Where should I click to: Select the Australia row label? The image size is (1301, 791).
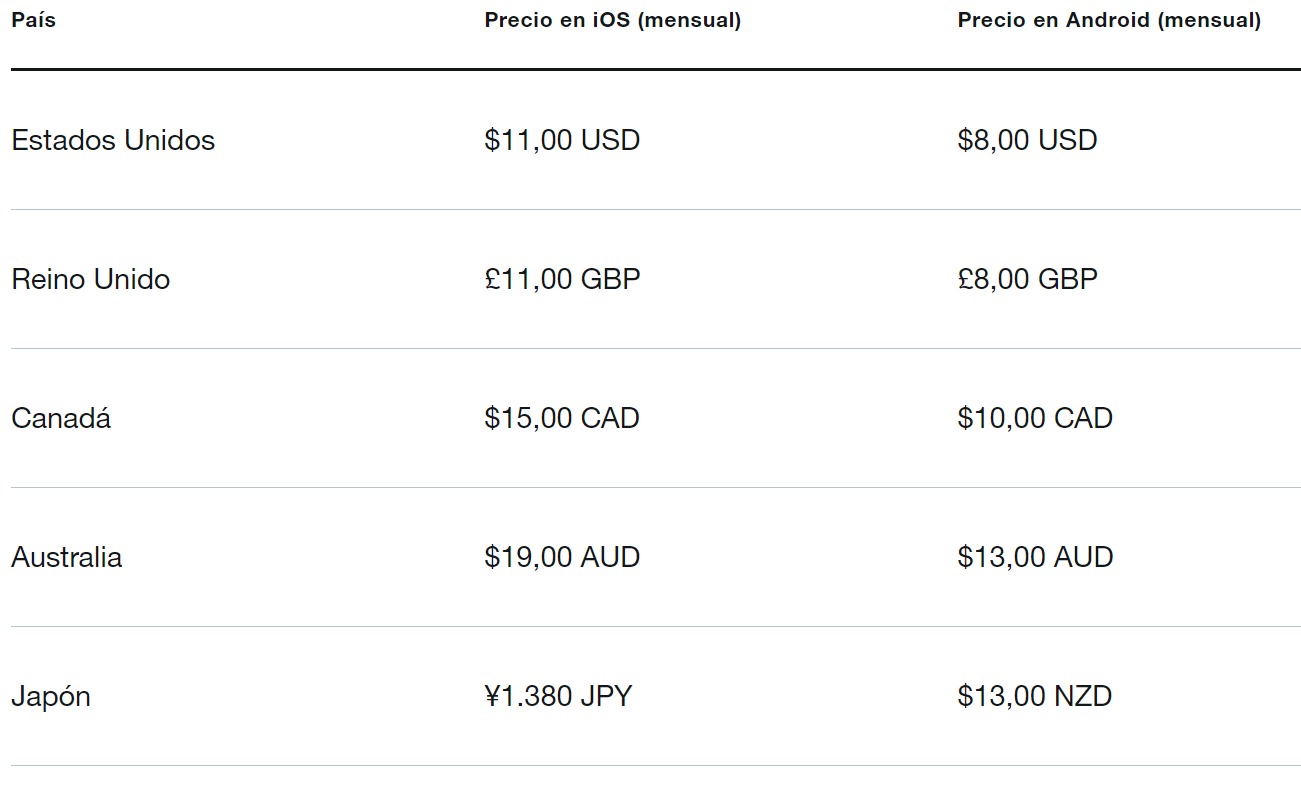coord(67,557)
